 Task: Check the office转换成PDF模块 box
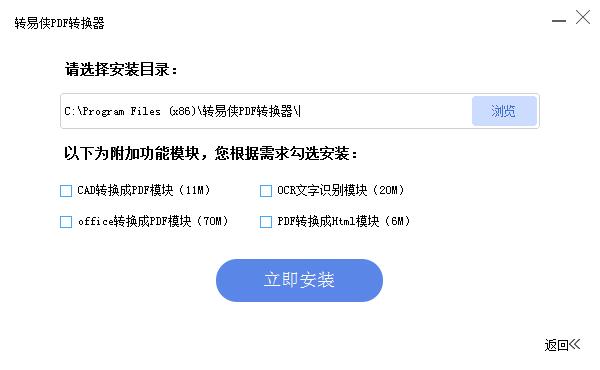click(x=66, y=222)
